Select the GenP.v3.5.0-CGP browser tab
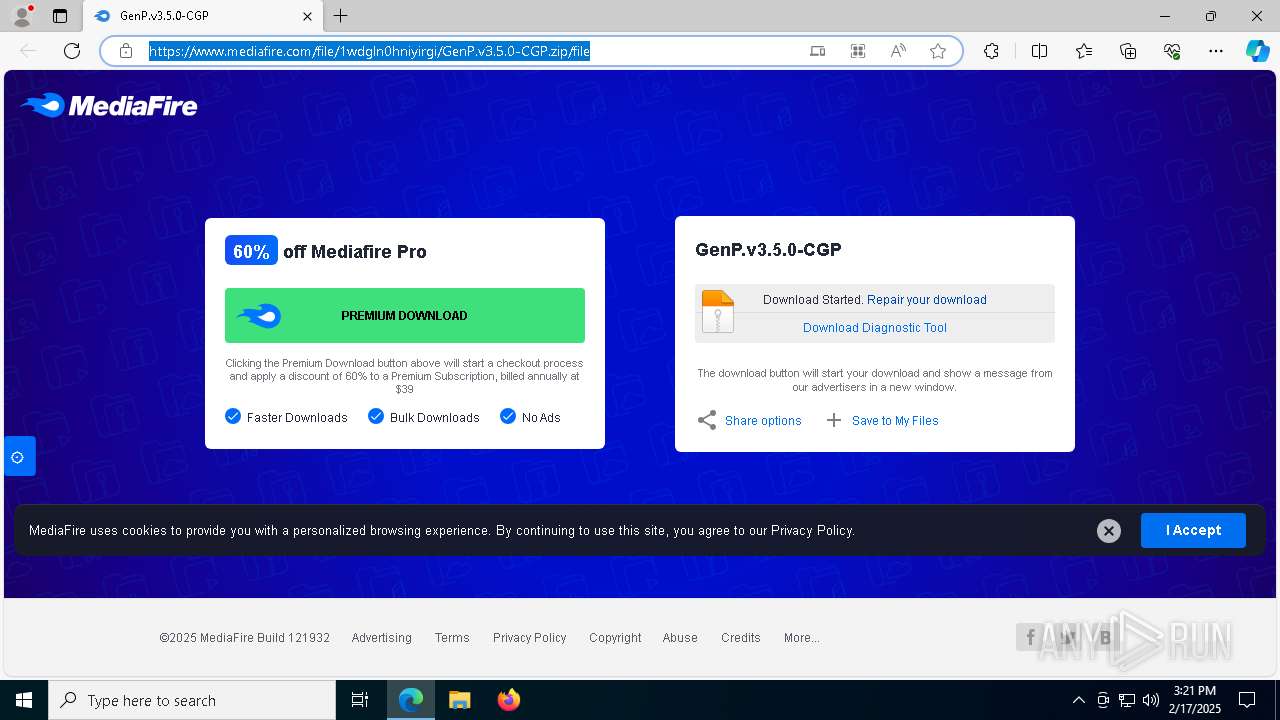Viewport: 1280px width, 720px height. (x=203, y=16)
